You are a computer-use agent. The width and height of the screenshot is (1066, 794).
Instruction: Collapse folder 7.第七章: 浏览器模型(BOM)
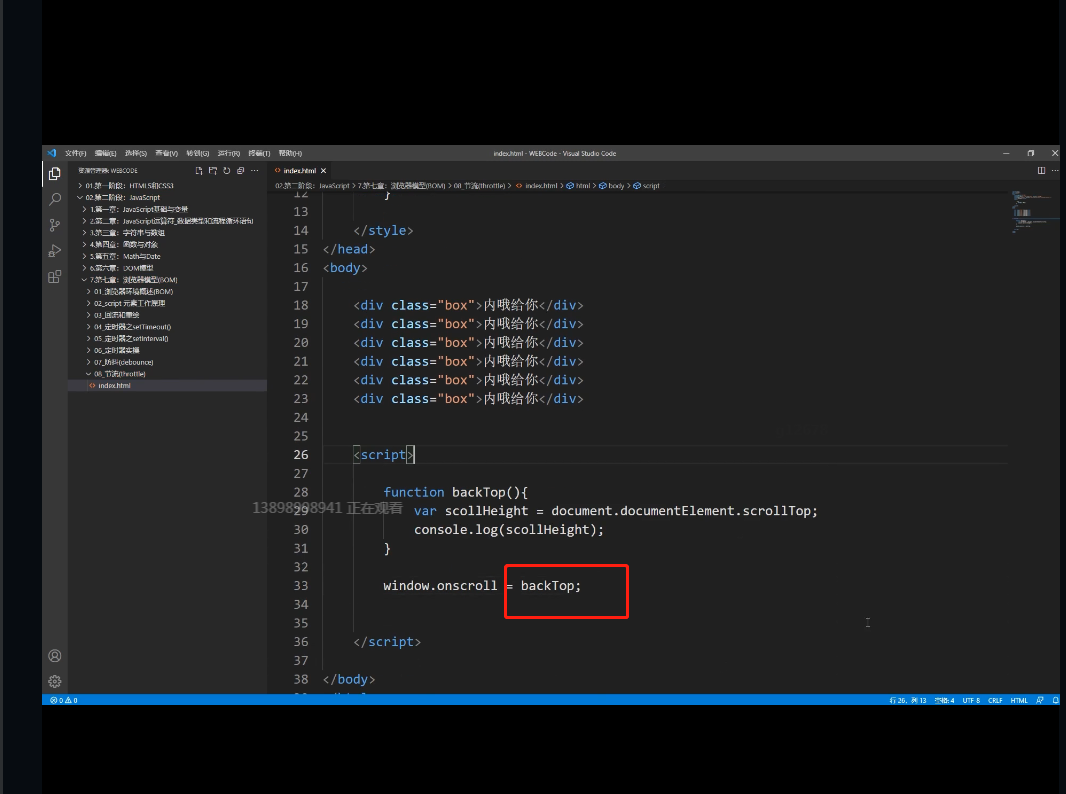click(x=167, y=279)
